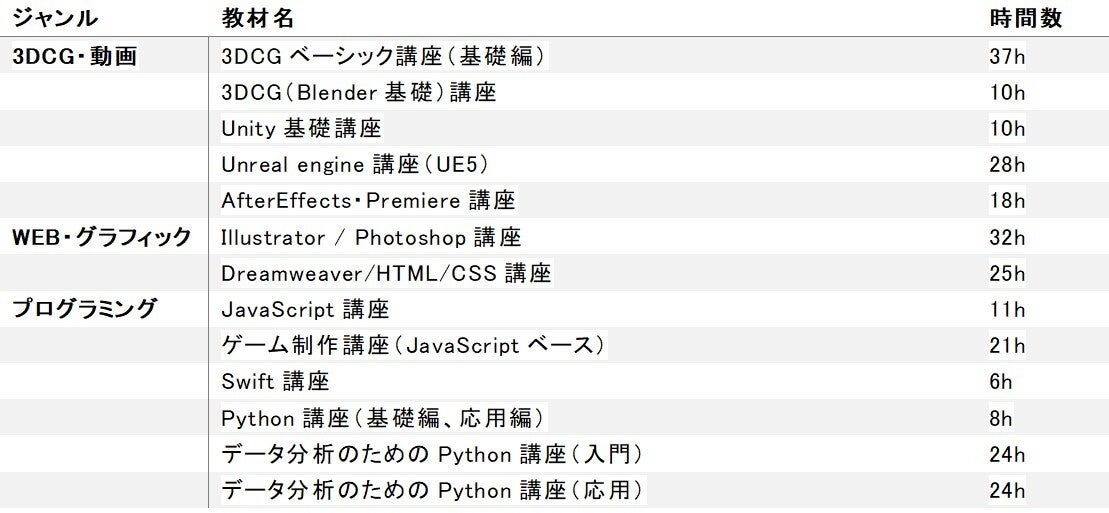Choose Illustrator / Photoshop 講座 entry

371,238
